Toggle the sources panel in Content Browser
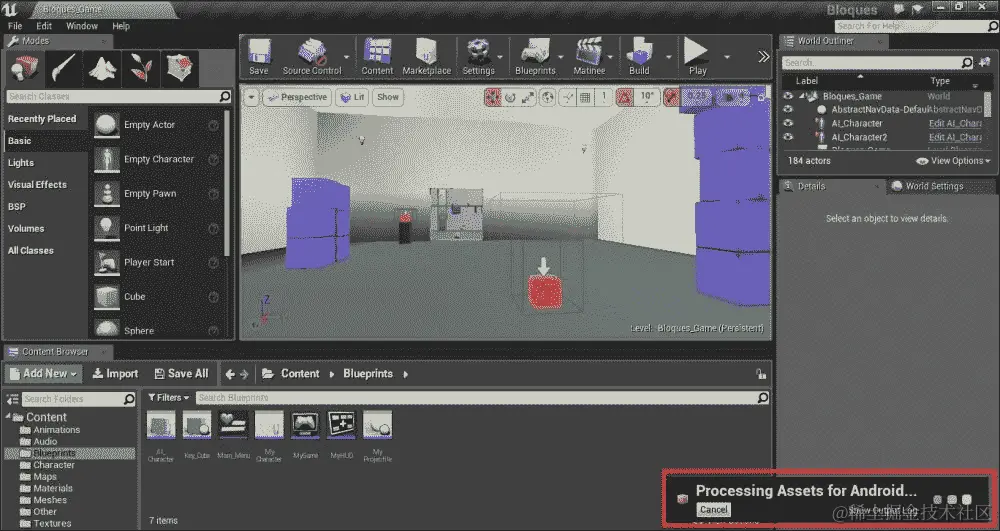Screen dimensions: 1000x531 coord(12,399)
